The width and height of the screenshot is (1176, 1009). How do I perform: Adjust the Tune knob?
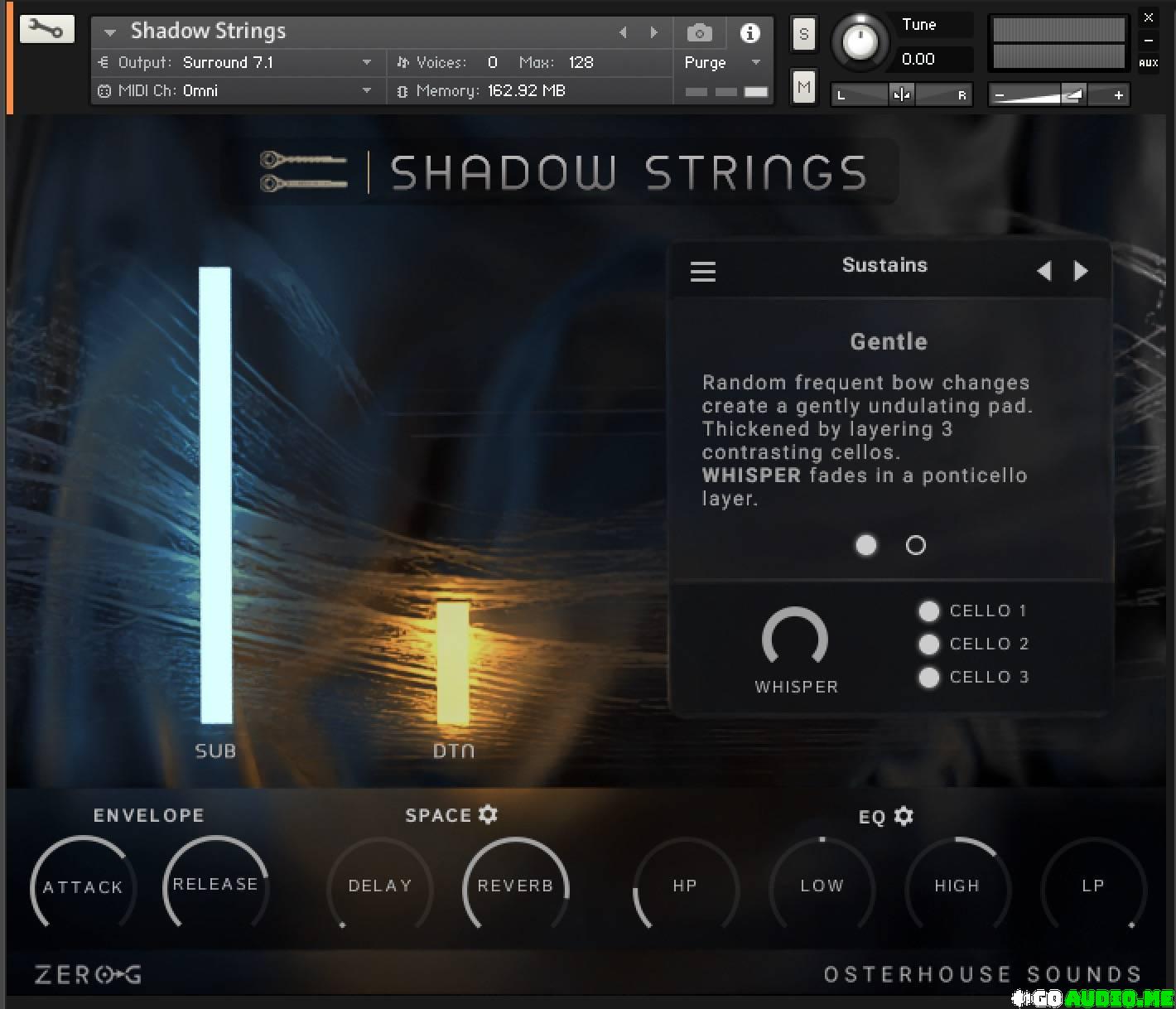click(860, 41)
